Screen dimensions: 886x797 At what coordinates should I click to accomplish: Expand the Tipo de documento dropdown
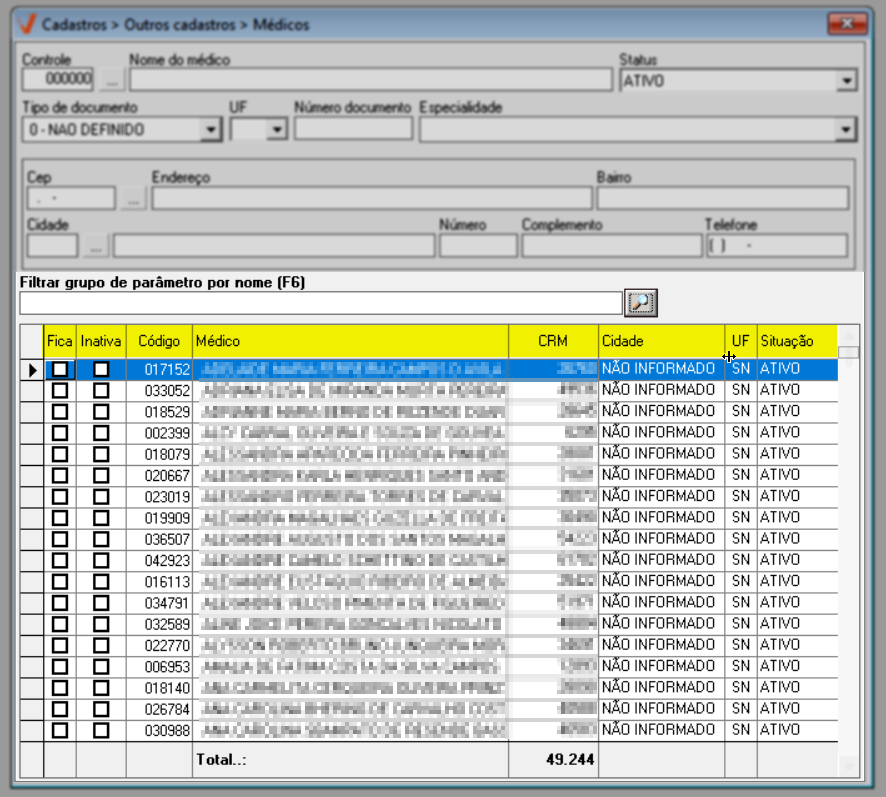click(210, 129)
